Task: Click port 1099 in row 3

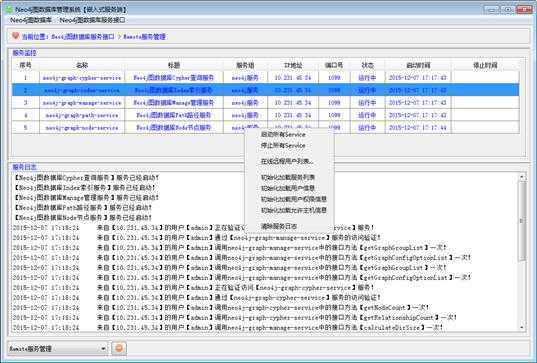Action: click(334, 103)
